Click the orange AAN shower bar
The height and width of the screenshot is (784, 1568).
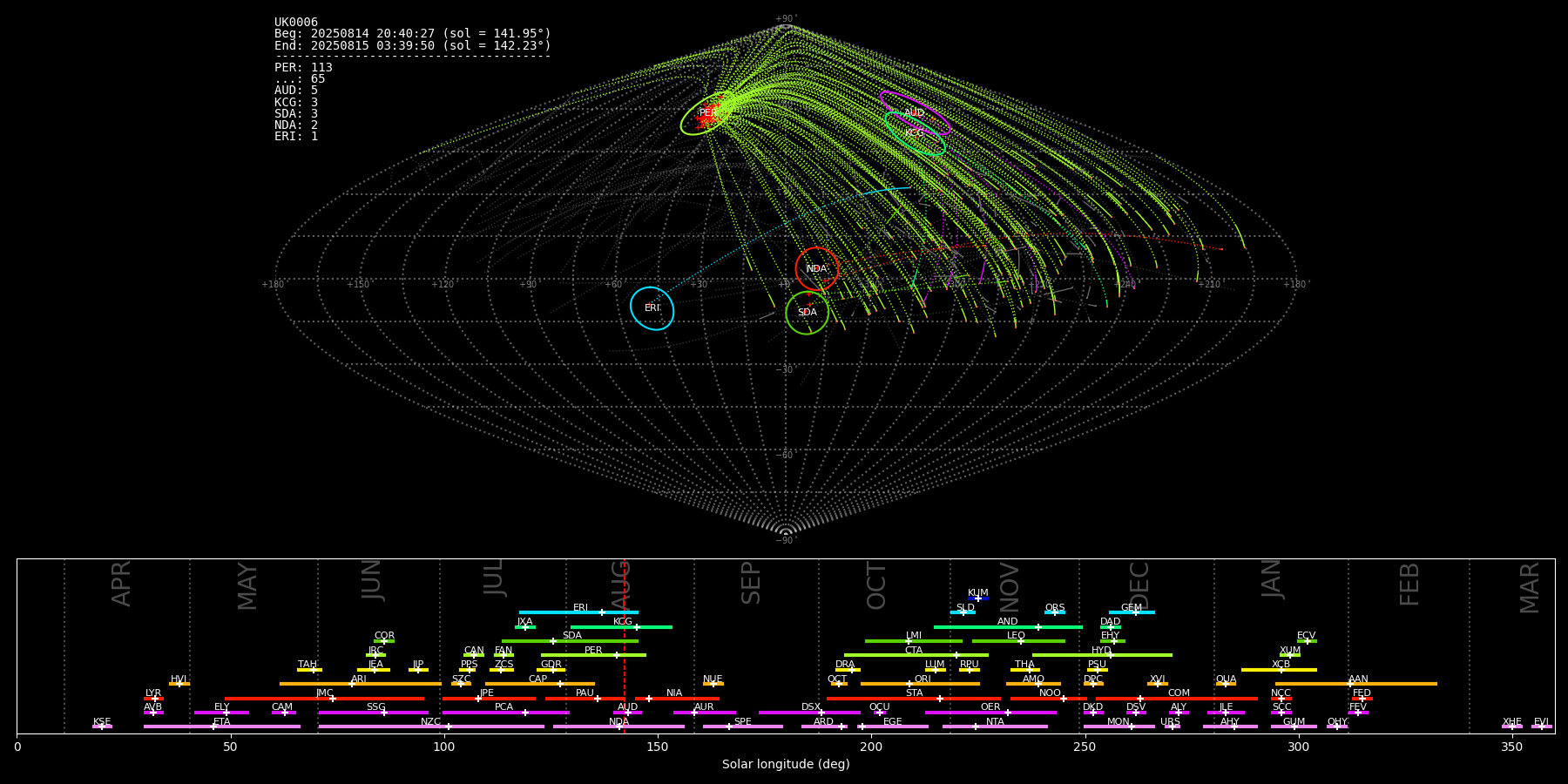[1356, 684]
